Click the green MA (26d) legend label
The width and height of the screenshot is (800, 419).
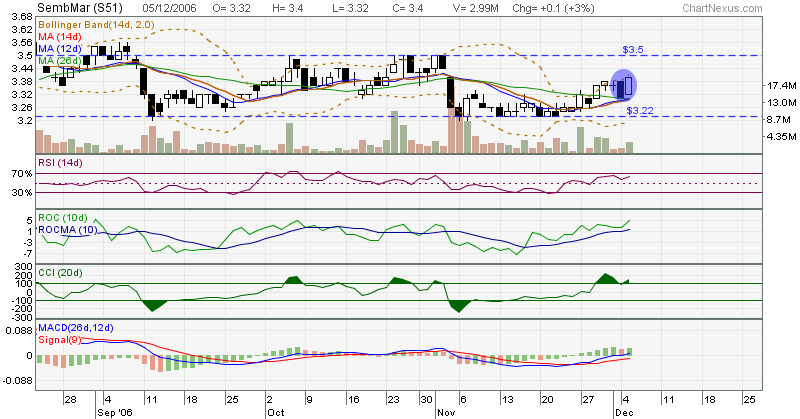[x=60, y=61]
